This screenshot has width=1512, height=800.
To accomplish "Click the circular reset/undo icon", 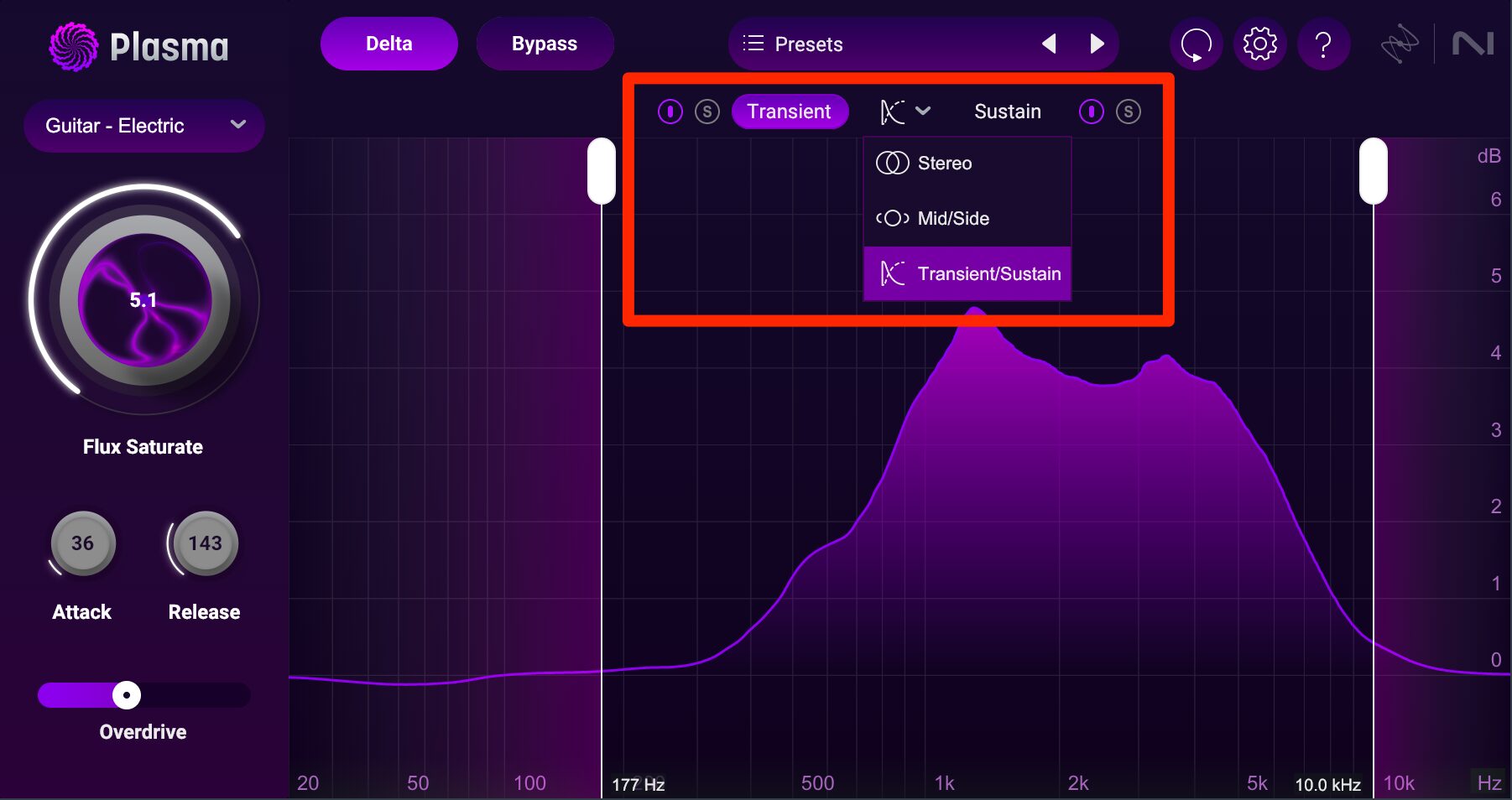I will pyautogui.click(x=1196, y=44).
